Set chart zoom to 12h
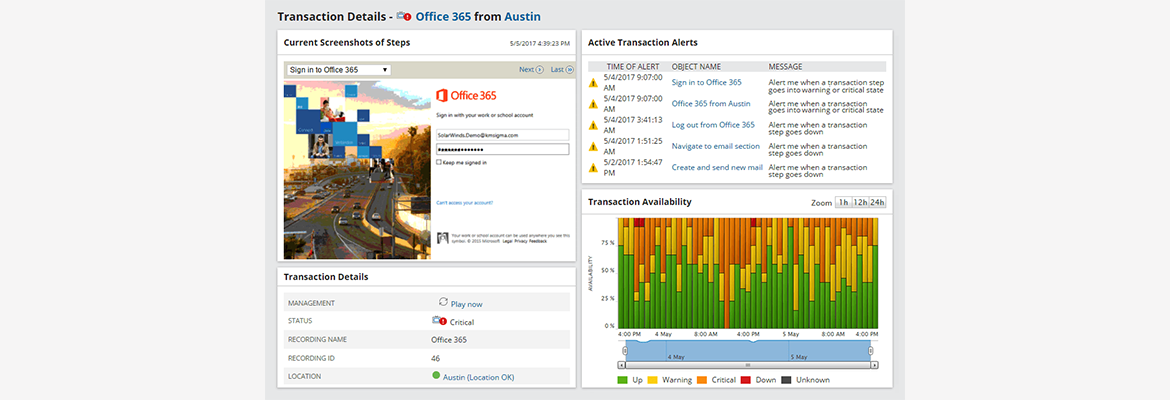The width and height of the screenshot is (1170, 400). tap(860, 202)
